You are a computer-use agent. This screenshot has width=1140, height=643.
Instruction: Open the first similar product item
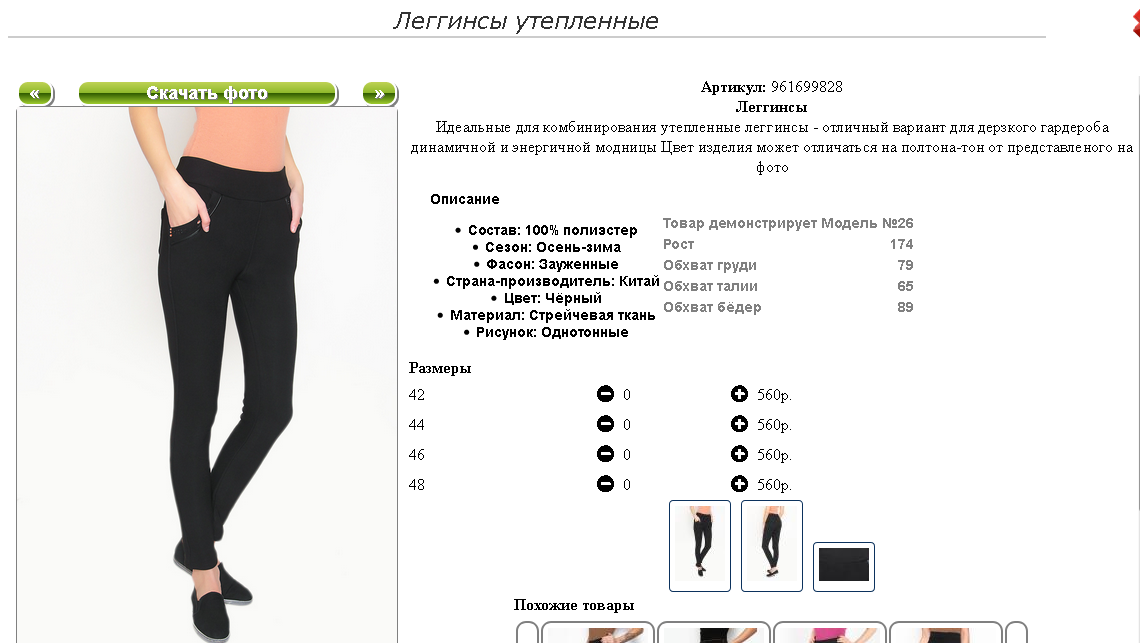pos(598,633)
